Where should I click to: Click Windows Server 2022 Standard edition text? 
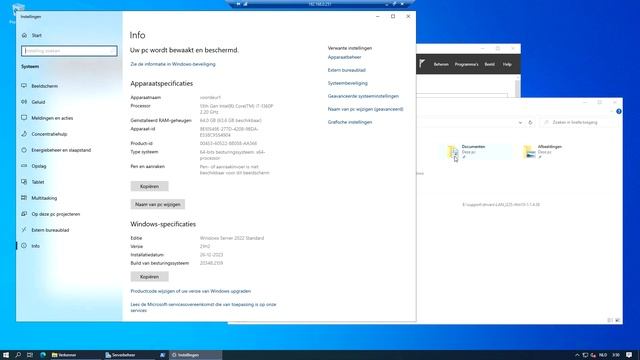[x=232, y=238]
